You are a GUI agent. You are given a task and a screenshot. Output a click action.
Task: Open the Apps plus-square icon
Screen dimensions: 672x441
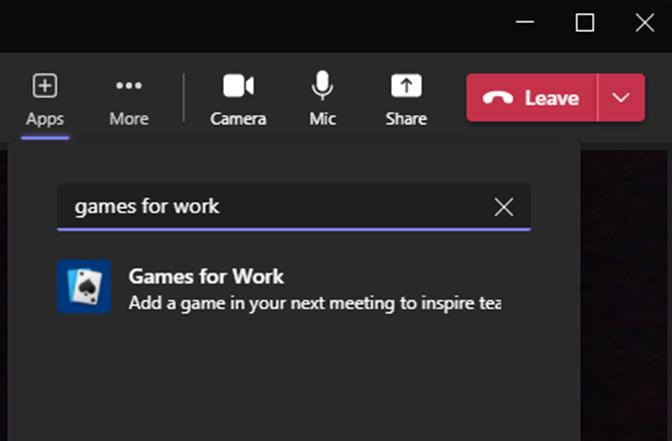(45, 85)
